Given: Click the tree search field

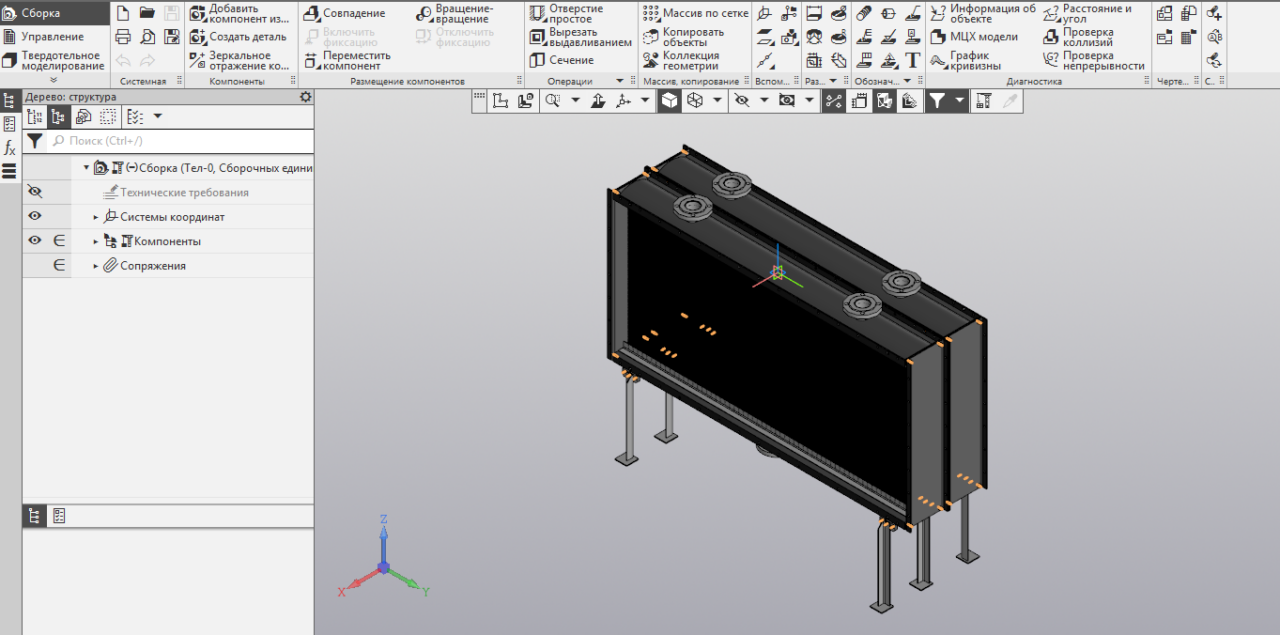Looking at the screenshot, I should pos(180,141).
